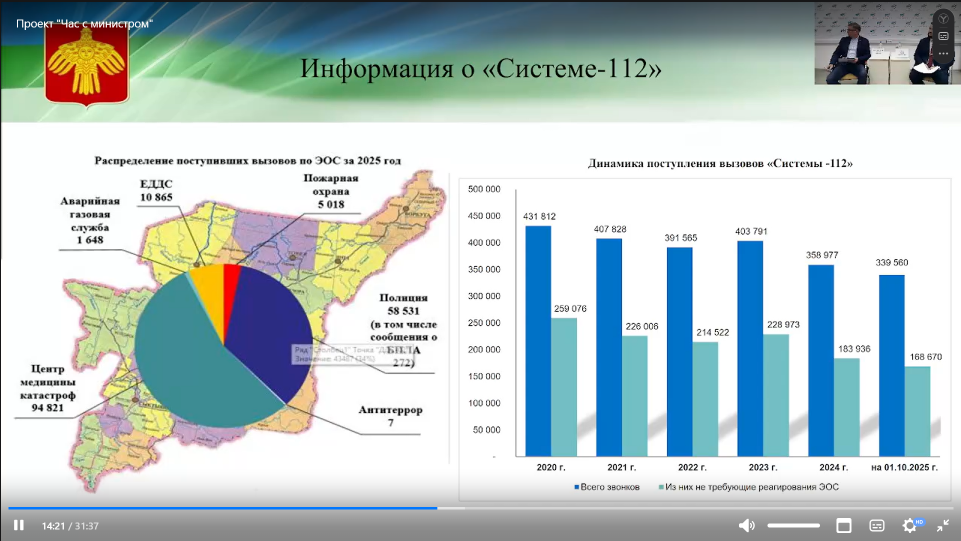Click the dark blue 2020 bar labeled 431 812
961x541 pixels.
pyautogui.click(x=538, y=340)
